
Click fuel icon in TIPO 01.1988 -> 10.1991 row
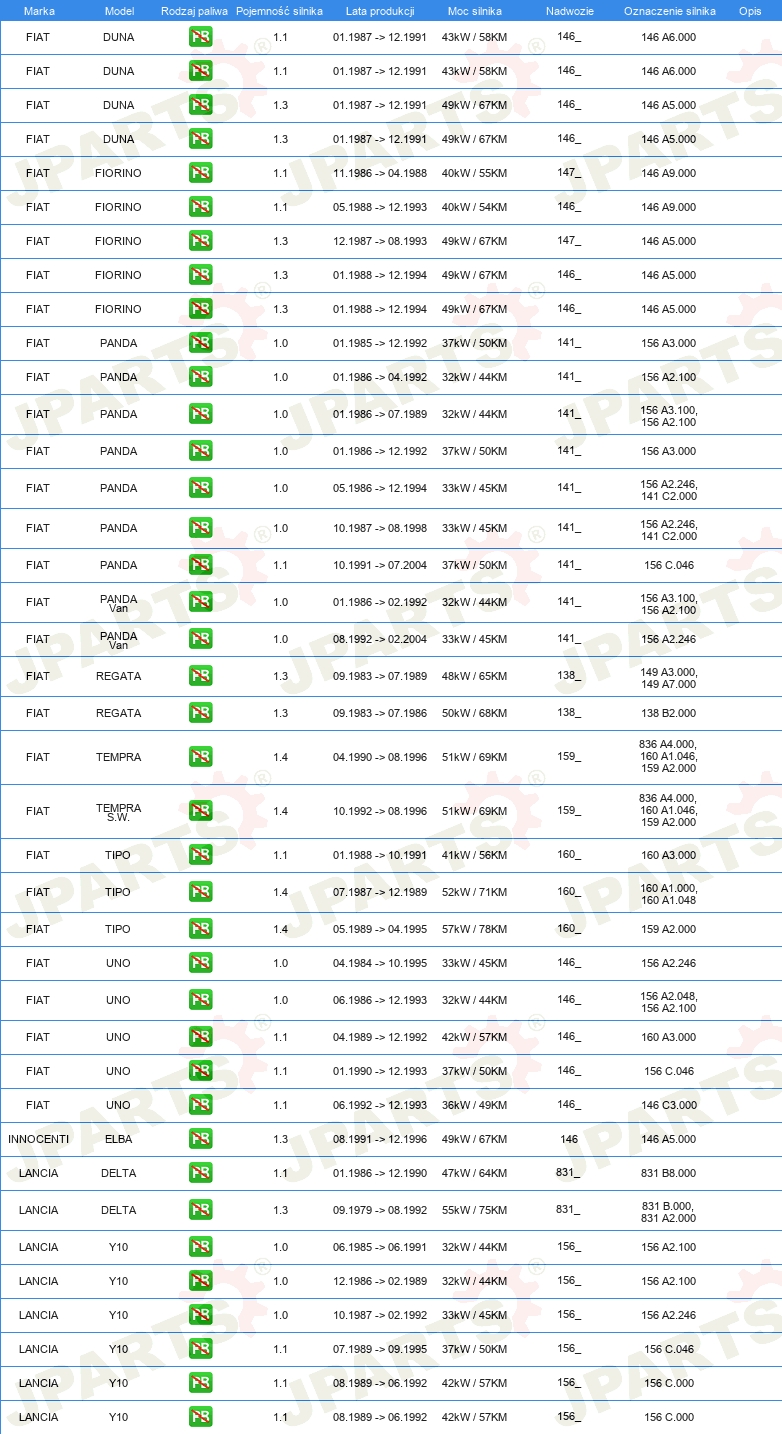point(200,855)
